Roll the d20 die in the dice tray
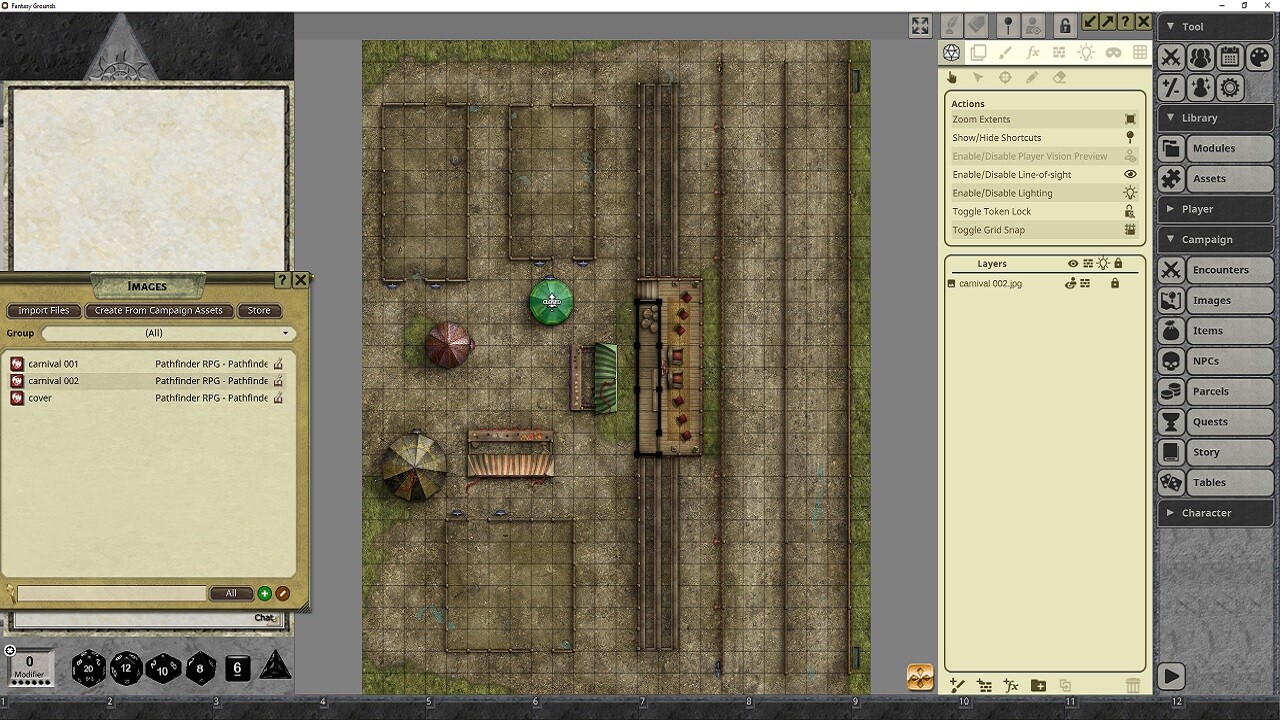The height and width of the screenshot is (720, 1280). pyautogui.click(x=89, y=669)
